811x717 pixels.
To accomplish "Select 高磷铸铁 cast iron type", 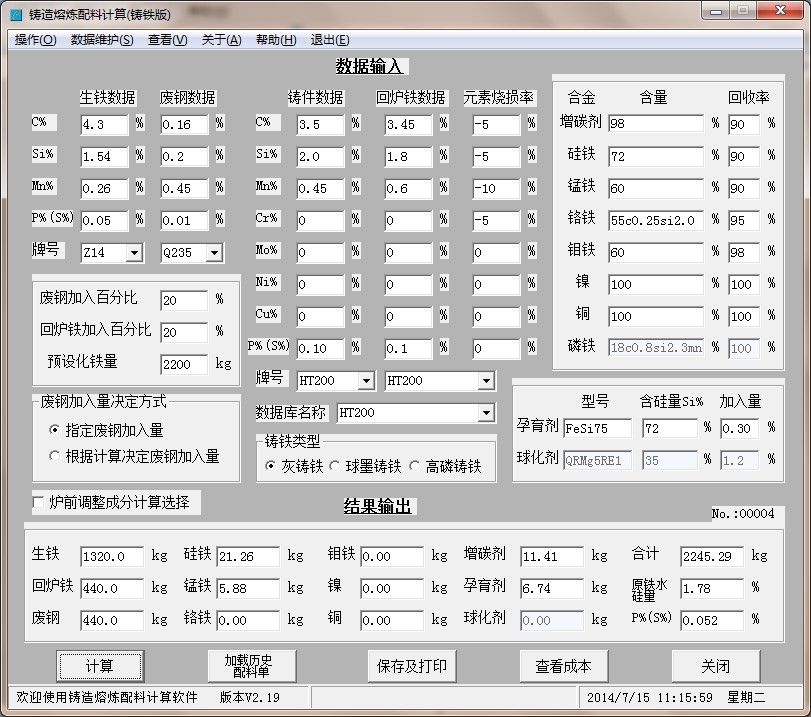I will pyautogui.click(x=416, y=466).
